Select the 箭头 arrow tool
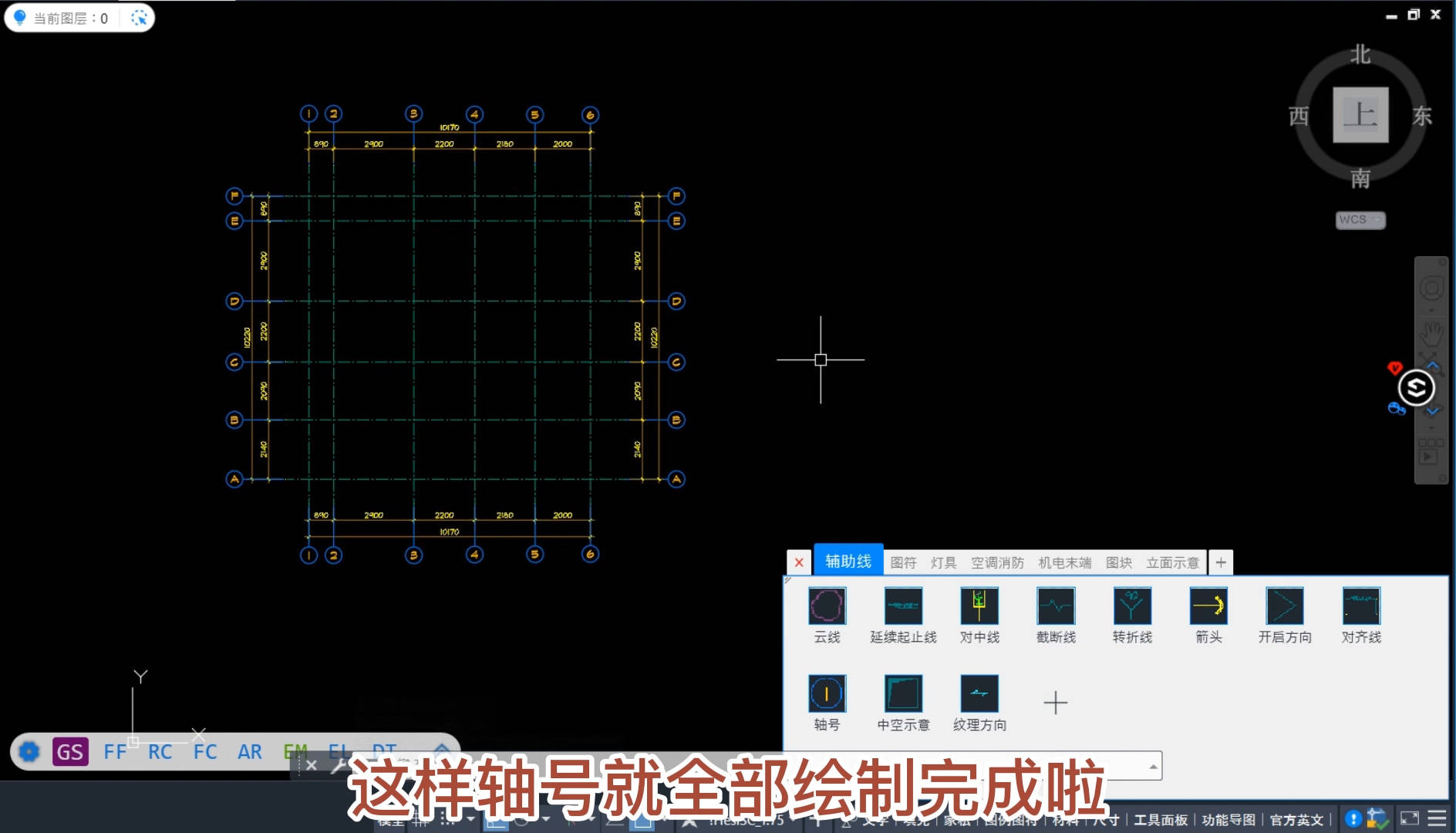1456x833 pixels. (1208, 606)
